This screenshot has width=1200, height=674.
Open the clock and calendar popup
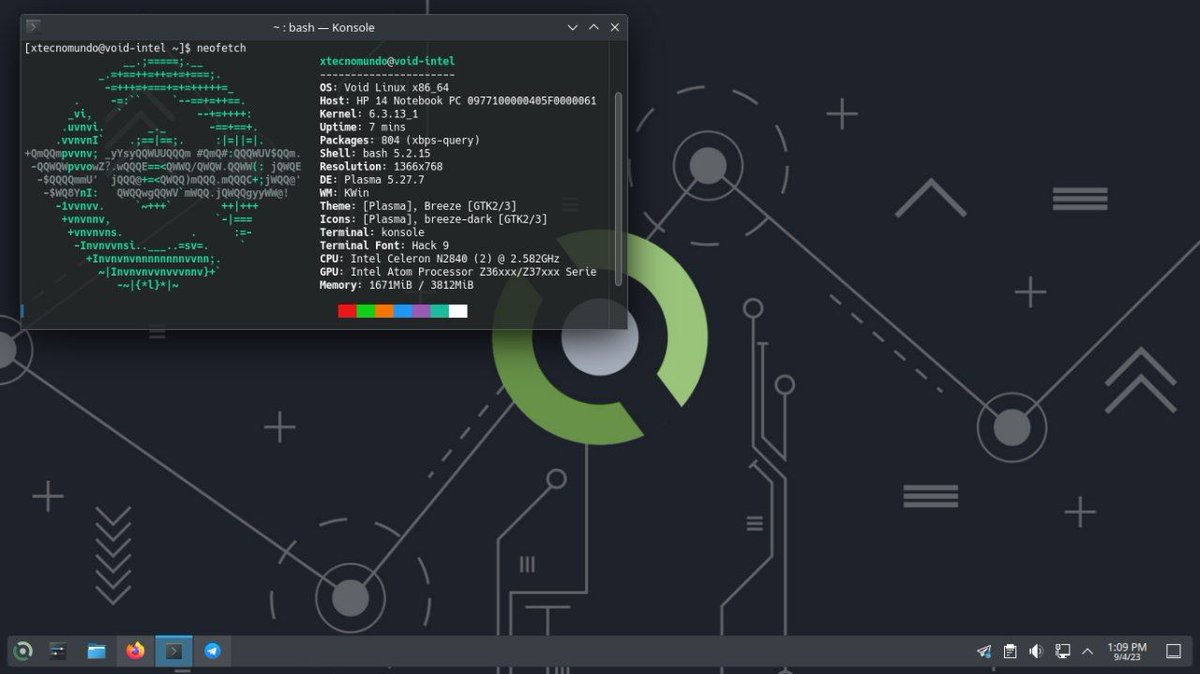pyautogui.click(x=1127, y=651)
